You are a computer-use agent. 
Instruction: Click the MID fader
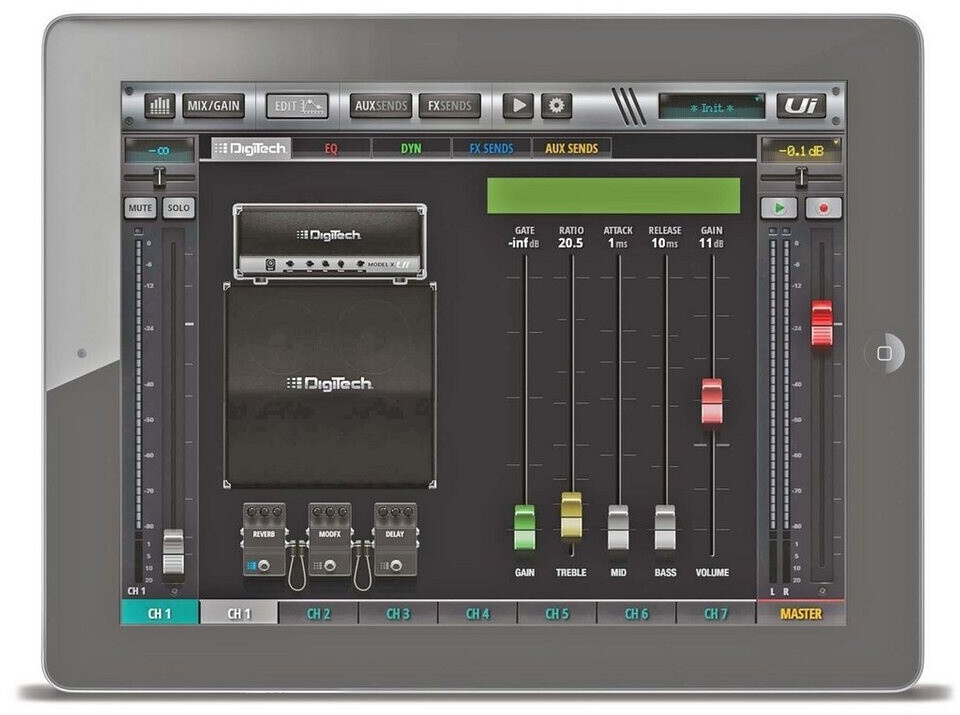(618, 527)
